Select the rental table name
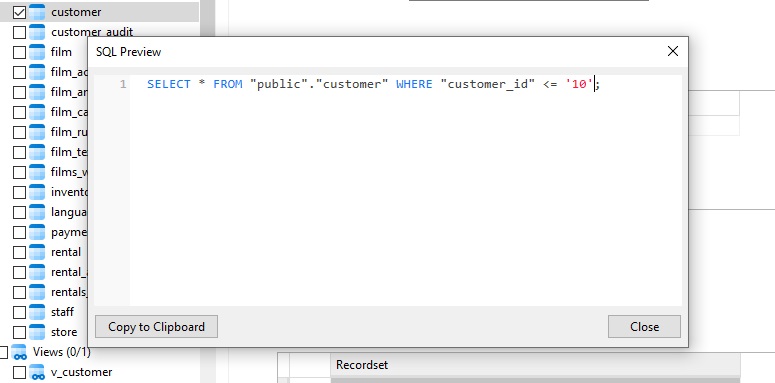This screenshot has height=383, width=775. pos(66,252)
